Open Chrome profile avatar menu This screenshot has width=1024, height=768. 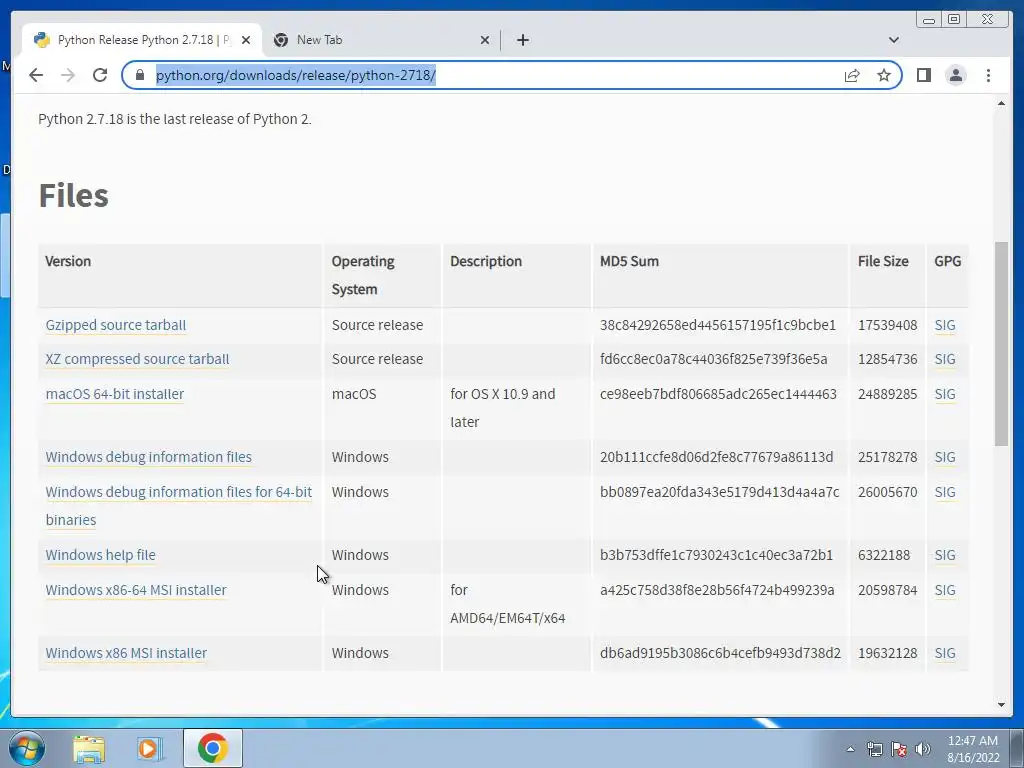955,75
